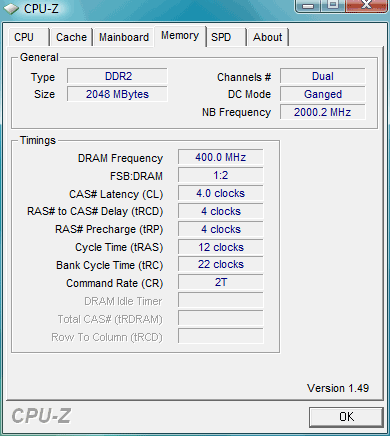Open the About tab
Screen dimensions: 390x436
(x=267, y=37)
